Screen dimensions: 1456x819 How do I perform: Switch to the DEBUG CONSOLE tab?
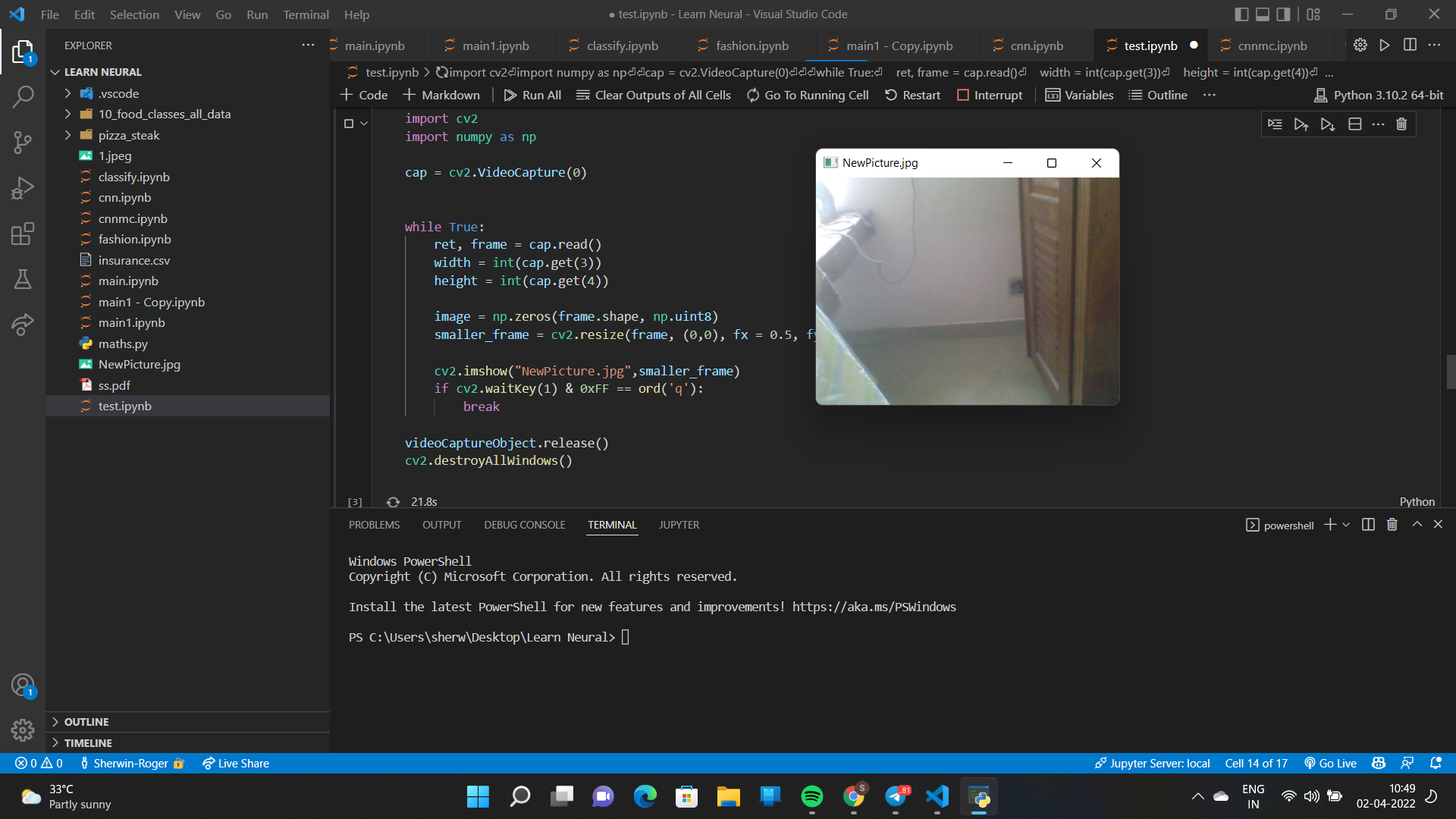[x=524, y=524]
